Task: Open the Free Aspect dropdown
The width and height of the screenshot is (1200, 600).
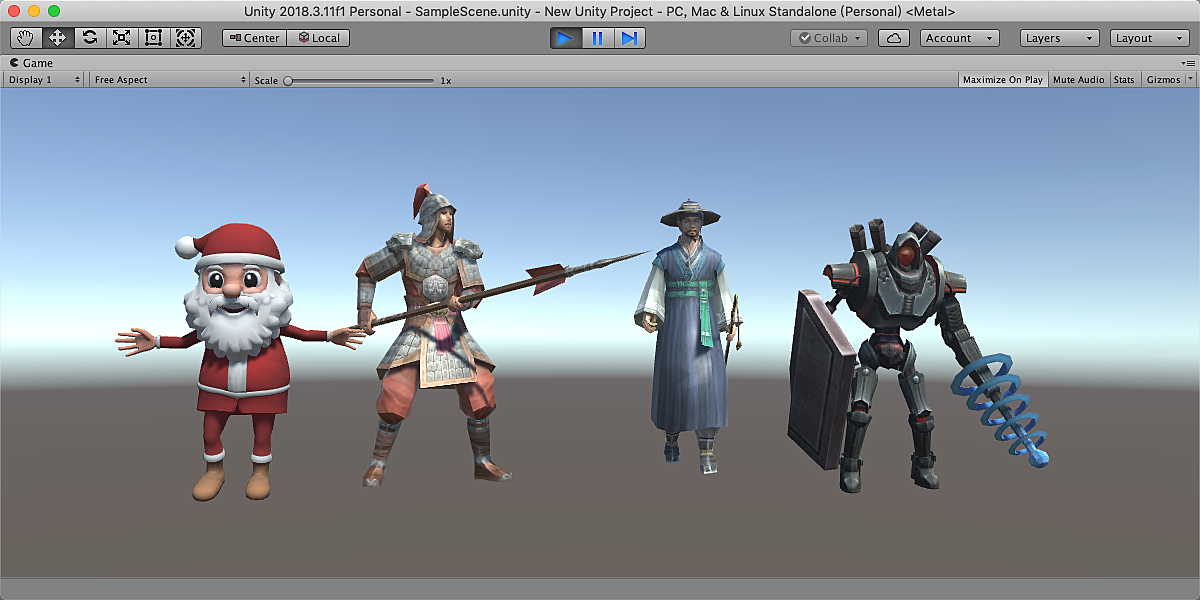Action: 169,80
